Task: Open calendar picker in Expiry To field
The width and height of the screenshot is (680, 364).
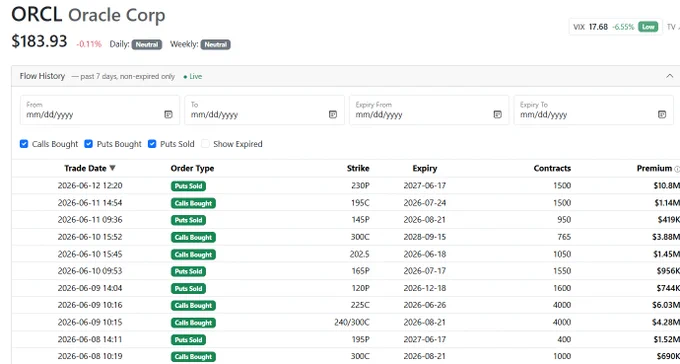Action: click(x=662, y=115)
